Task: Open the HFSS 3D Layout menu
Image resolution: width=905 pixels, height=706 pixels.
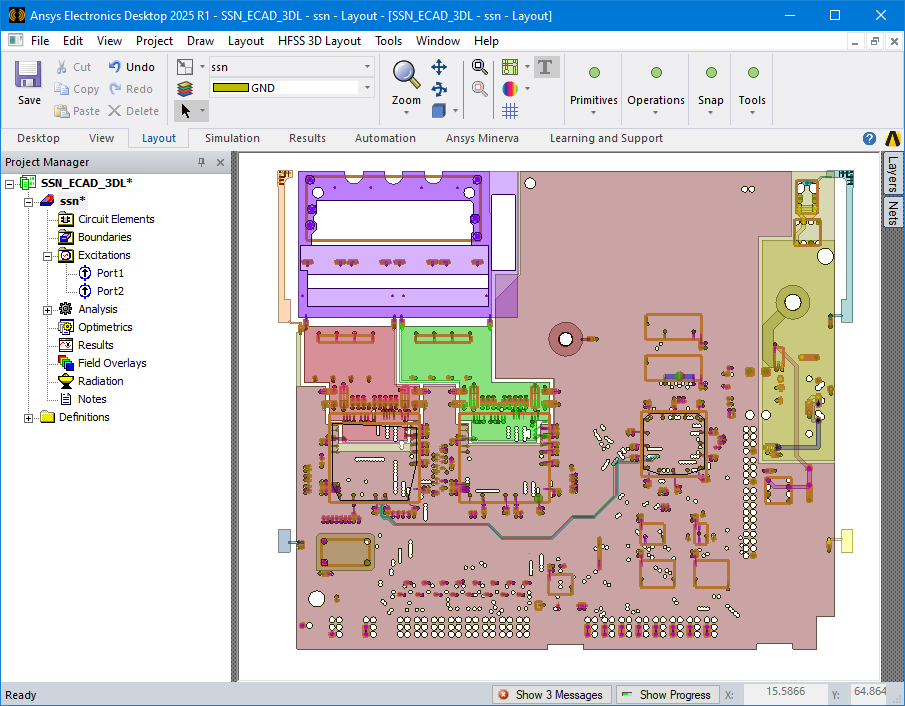Action: (319, 41)
